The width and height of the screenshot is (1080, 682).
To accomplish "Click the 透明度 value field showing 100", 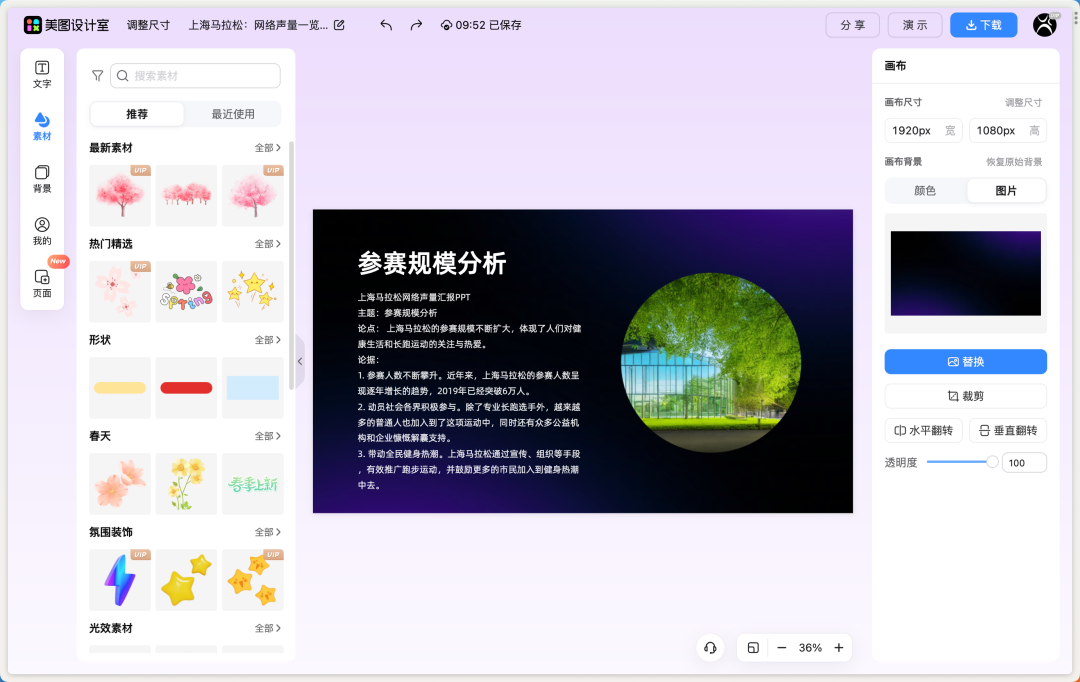I will (1024, 463).
